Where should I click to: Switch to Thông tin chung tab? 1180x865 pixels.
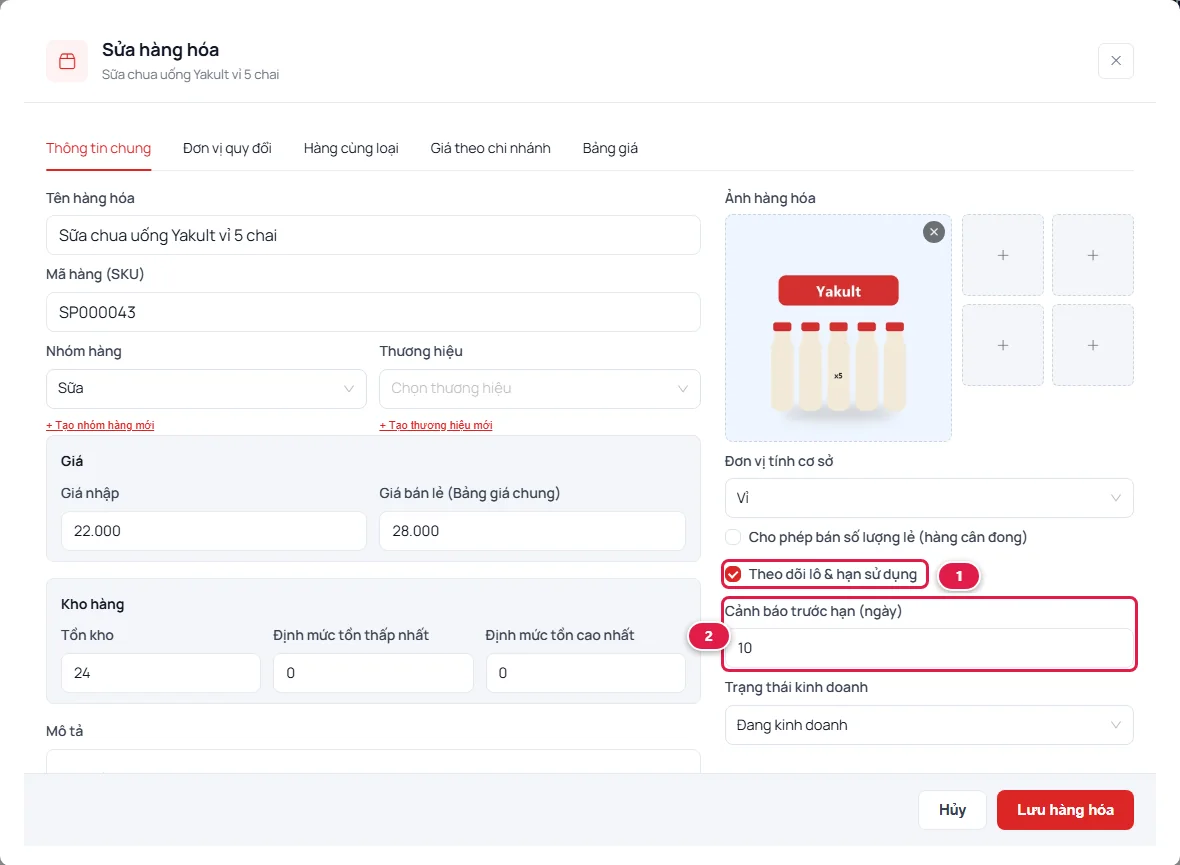99,148
